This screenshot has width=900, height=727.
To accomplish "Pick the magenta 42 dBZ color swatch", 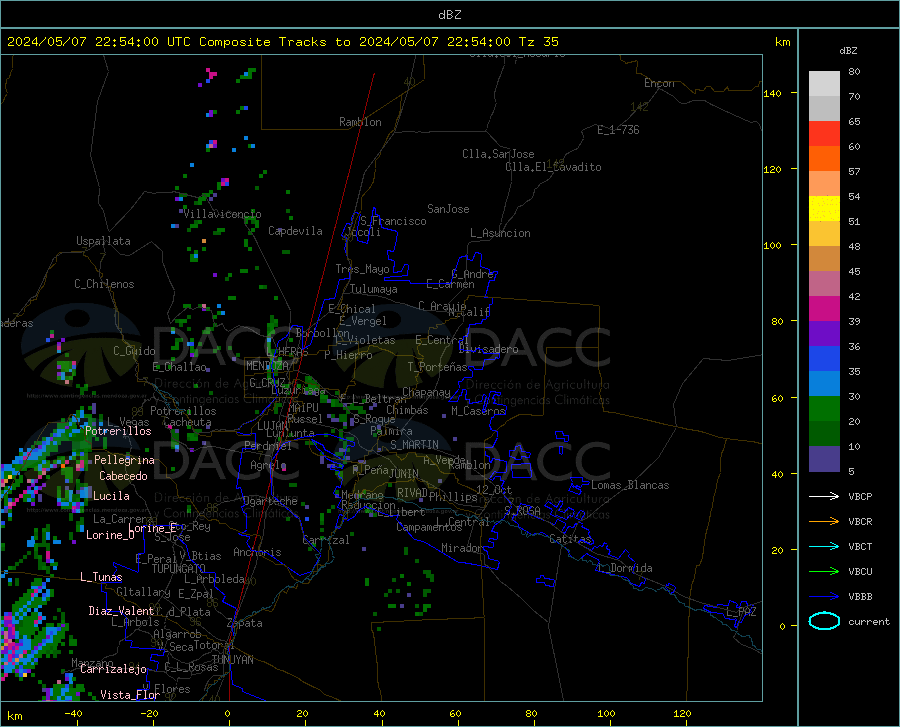I will (x=824, y=309).
